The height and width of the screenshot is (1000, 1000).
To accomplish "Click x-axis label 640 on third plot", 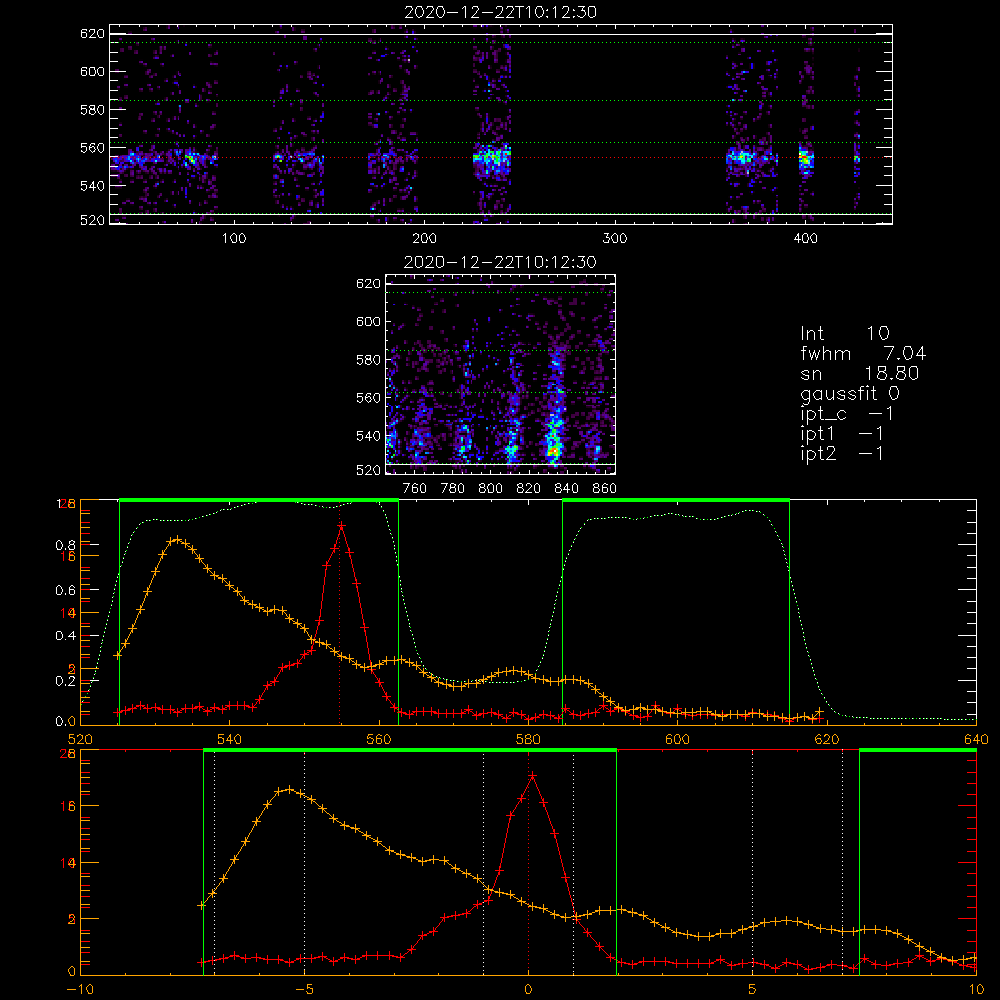I will (976, 739).
